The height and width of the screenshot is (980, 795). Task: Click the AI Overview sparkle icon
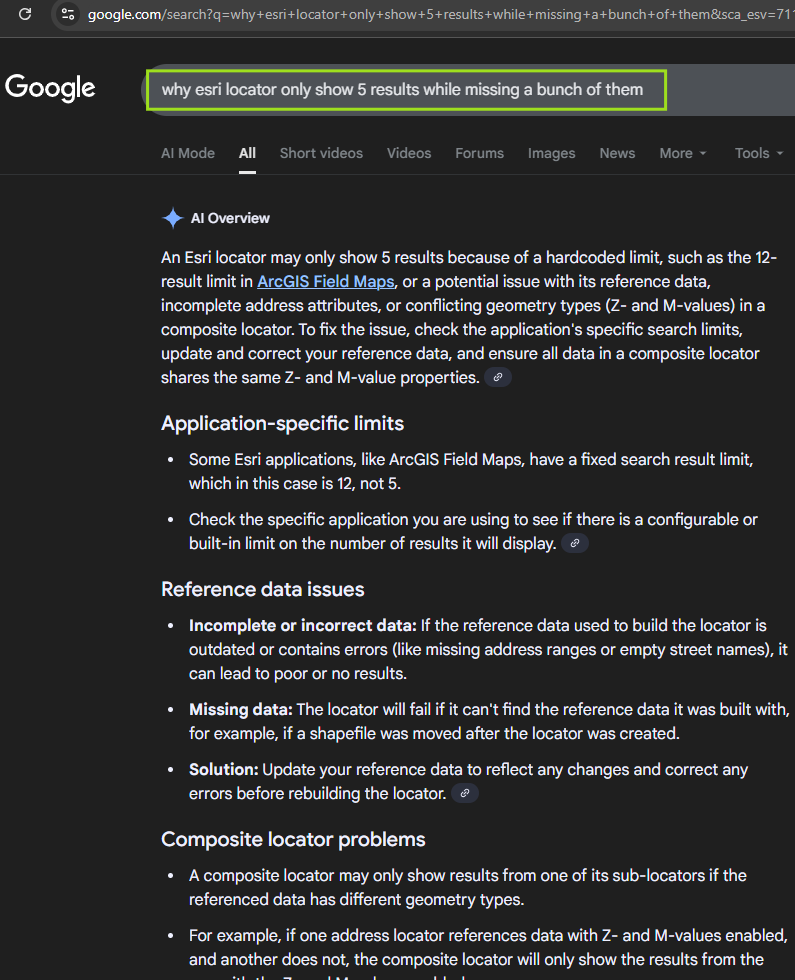click(172, 218)
